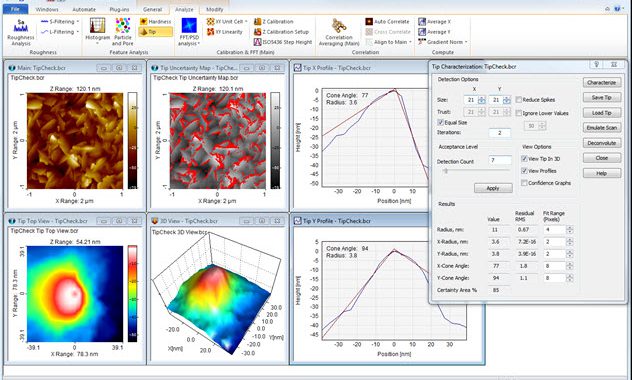632x380 pixels.
Task: Click the Tip Characterization dialog help icon
Action: click(x=597, y=64)
